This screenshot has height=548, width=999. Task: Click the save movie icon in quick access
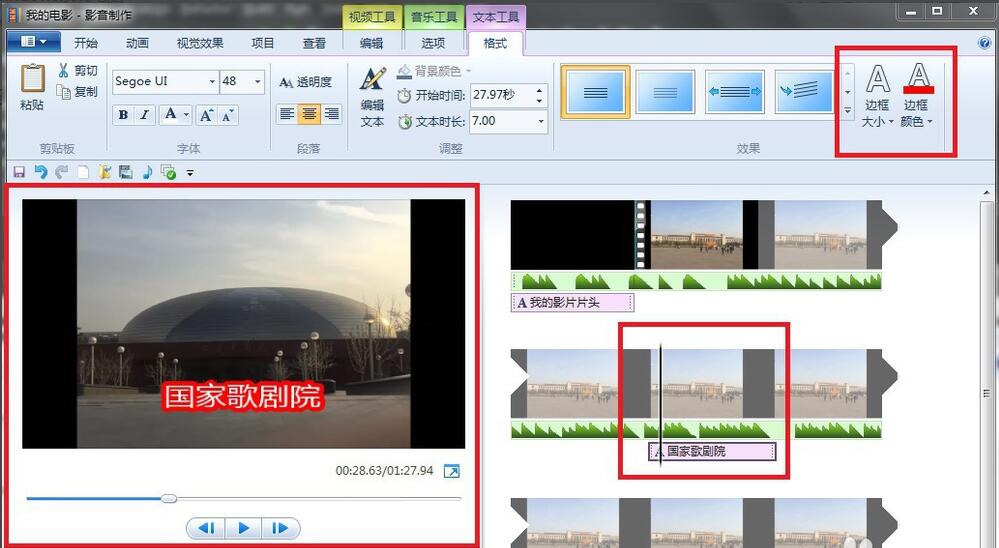click(x=126, y=172)
